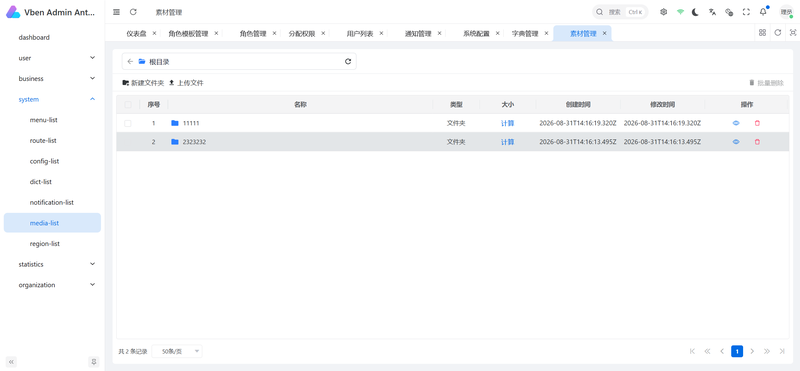The height and width of the screenshot is (371, 800).
Task: View folder 11111 with the eye icon
Action: [736, 123]
